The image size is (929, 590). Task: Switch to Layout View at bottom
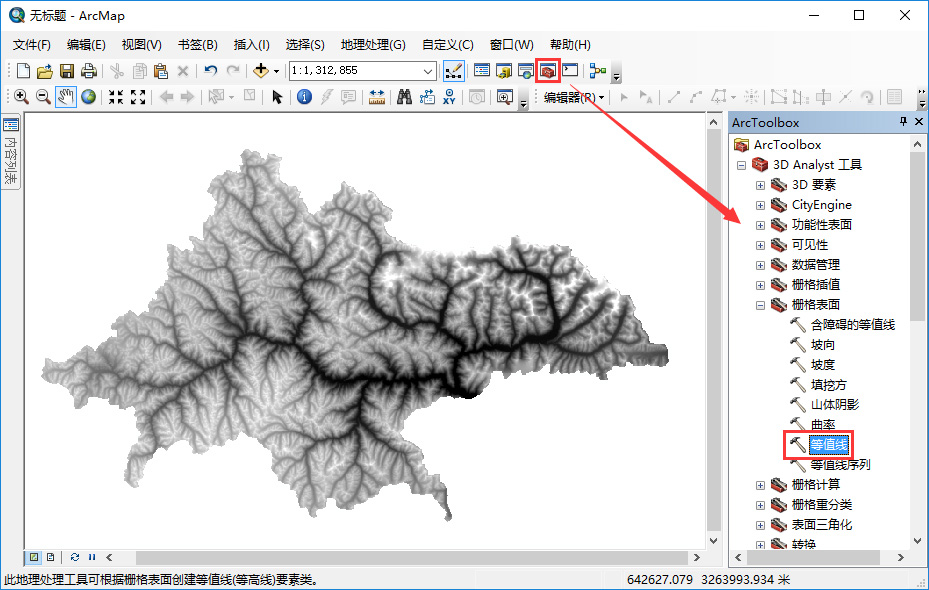click(50, 557)
